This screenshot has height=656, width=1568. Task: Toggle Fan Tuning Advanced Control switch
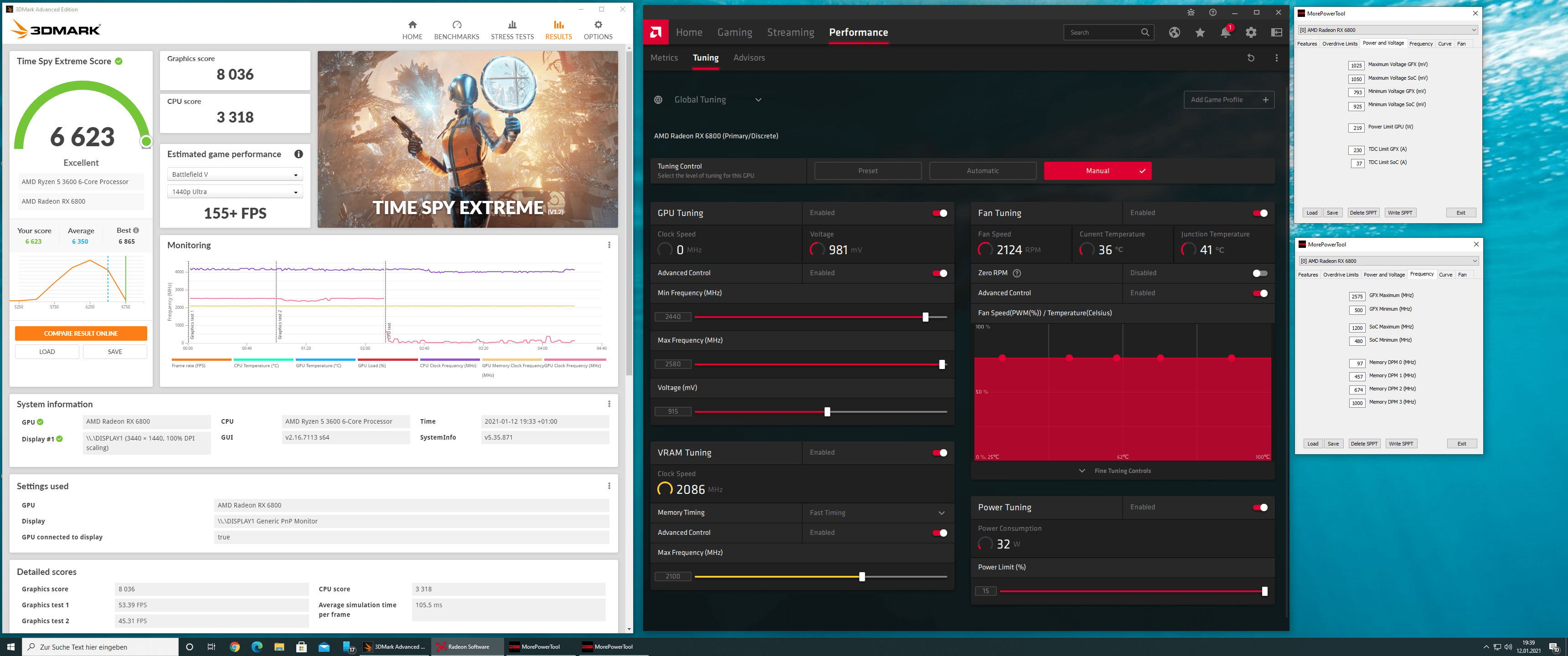pyautogui.click(x=1260, y=293)
